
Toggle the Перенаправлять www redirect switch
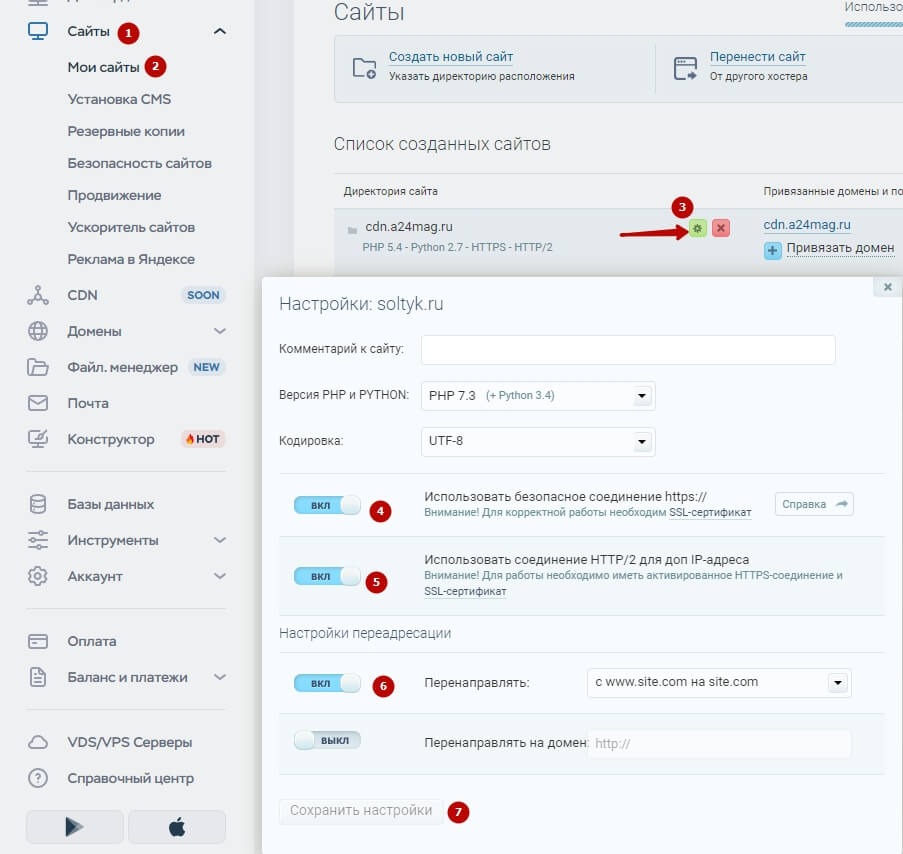pyautogui.click(x=327, y=683)
